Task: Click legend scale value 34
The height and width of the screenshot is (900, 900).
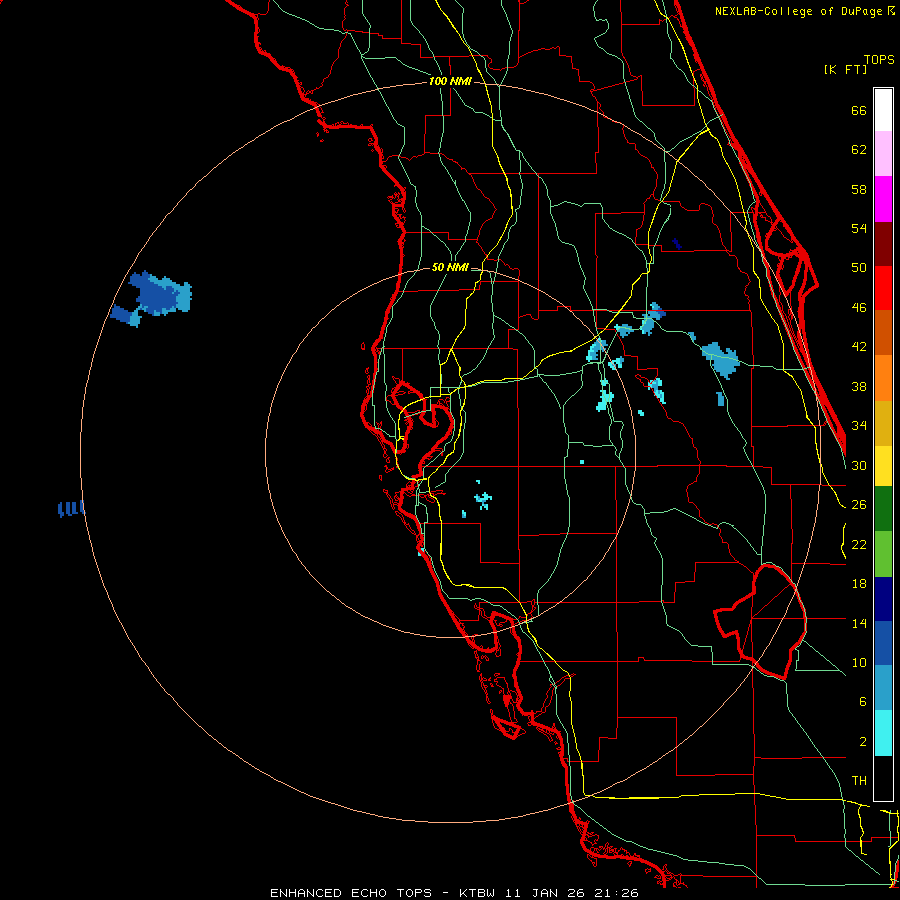Action: tap(859, 426)
